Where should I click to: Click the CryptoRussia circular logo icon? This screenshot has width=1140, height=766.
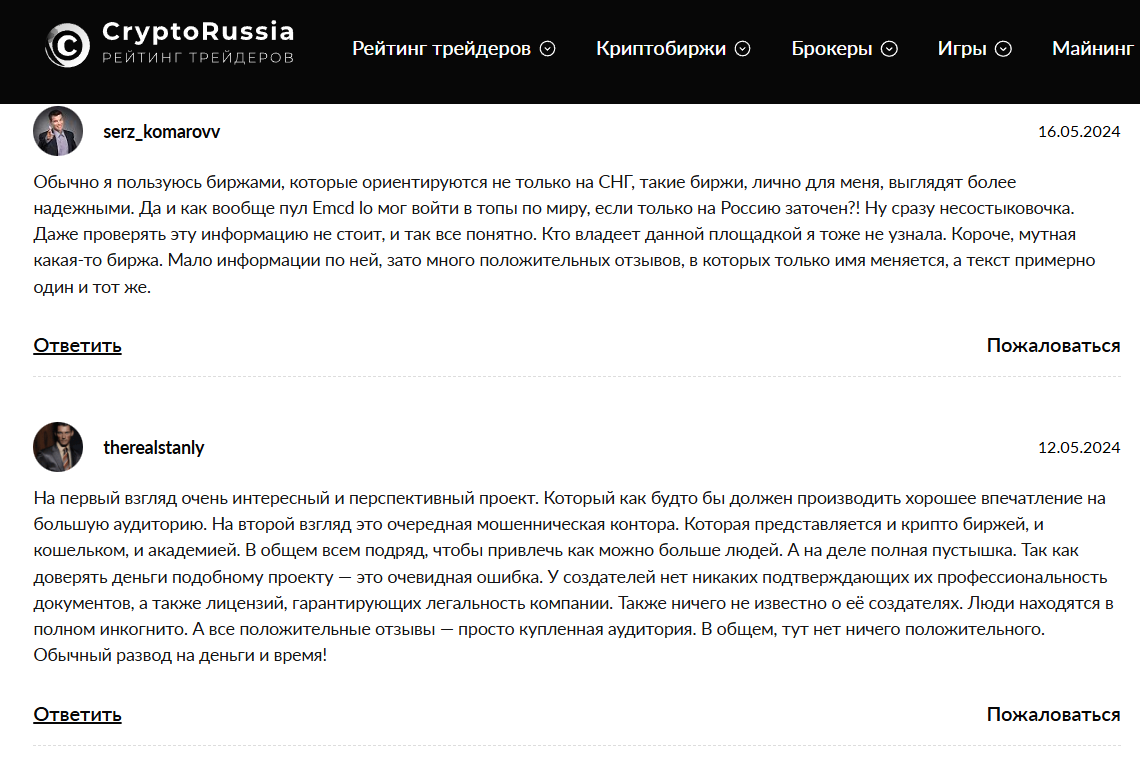(x=67, y=45)
